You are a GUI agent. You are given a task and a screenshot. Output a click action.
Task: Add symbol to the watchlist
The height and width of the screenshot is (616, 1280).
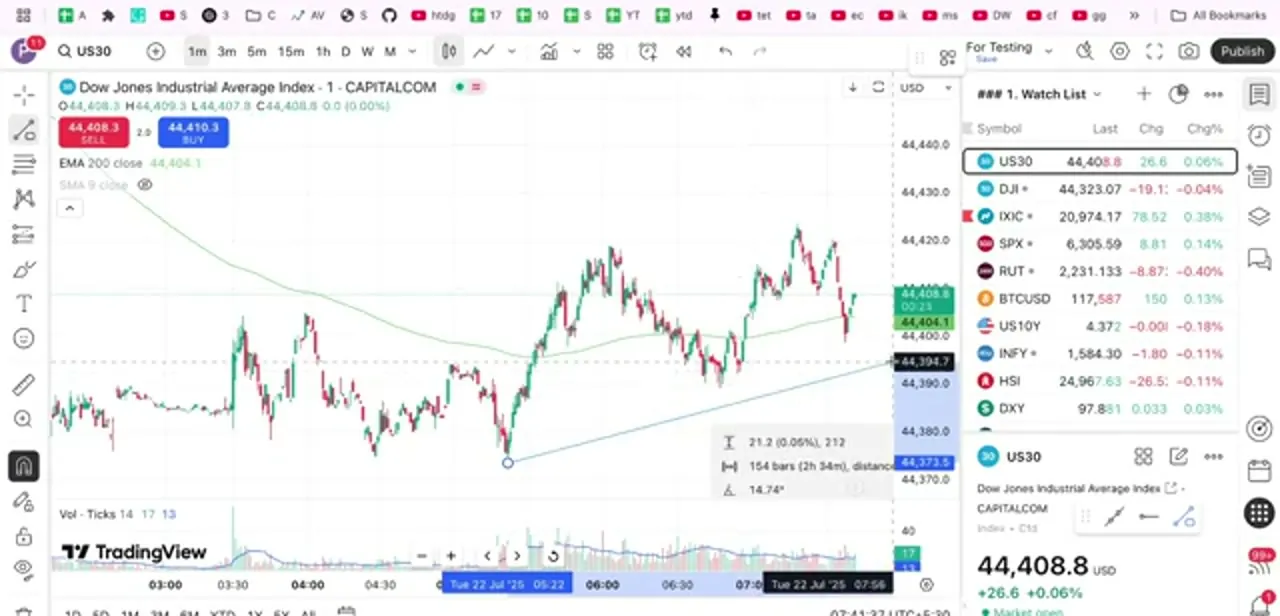pos(1144,94)
